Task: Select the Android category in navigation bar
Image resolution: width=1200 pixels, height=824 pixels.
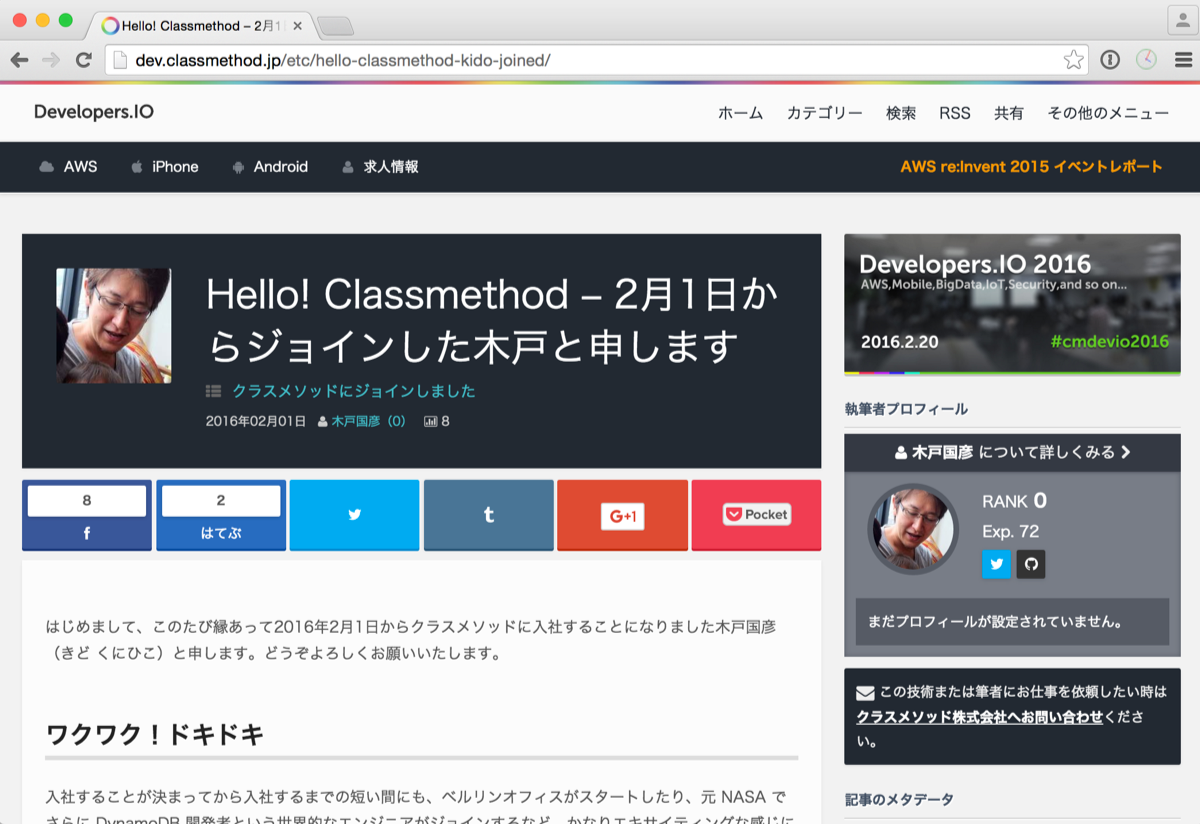Action: [x=270, y=167]
